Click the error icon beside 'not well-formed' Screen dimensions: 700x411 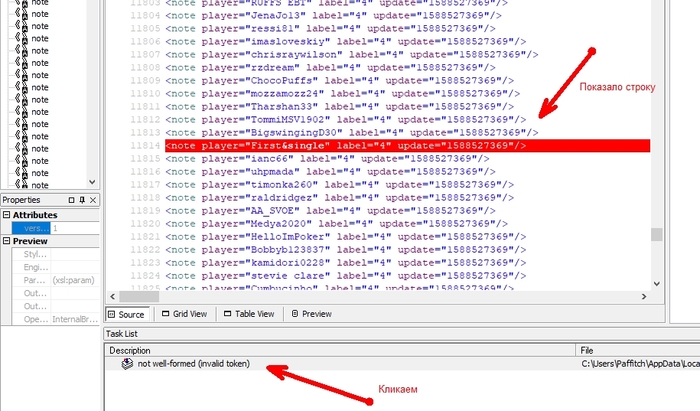(x=127, y=364)
